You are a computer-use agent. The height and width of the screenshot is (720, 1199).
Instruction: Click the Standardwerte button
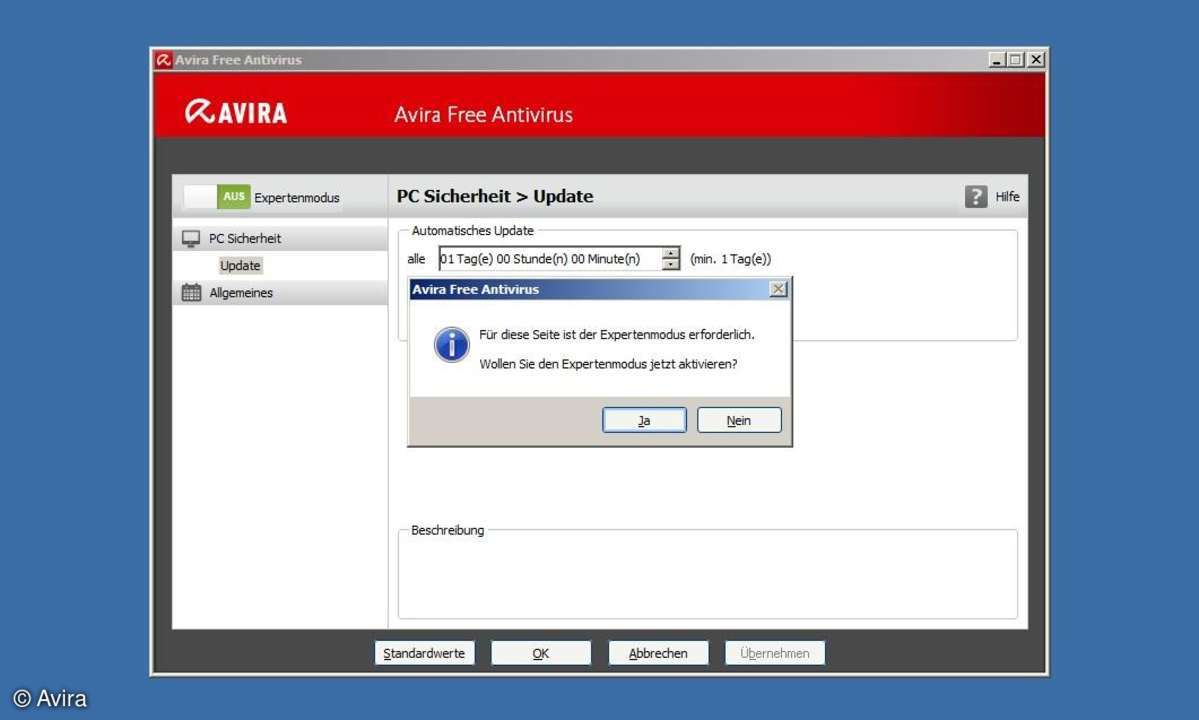424,653
